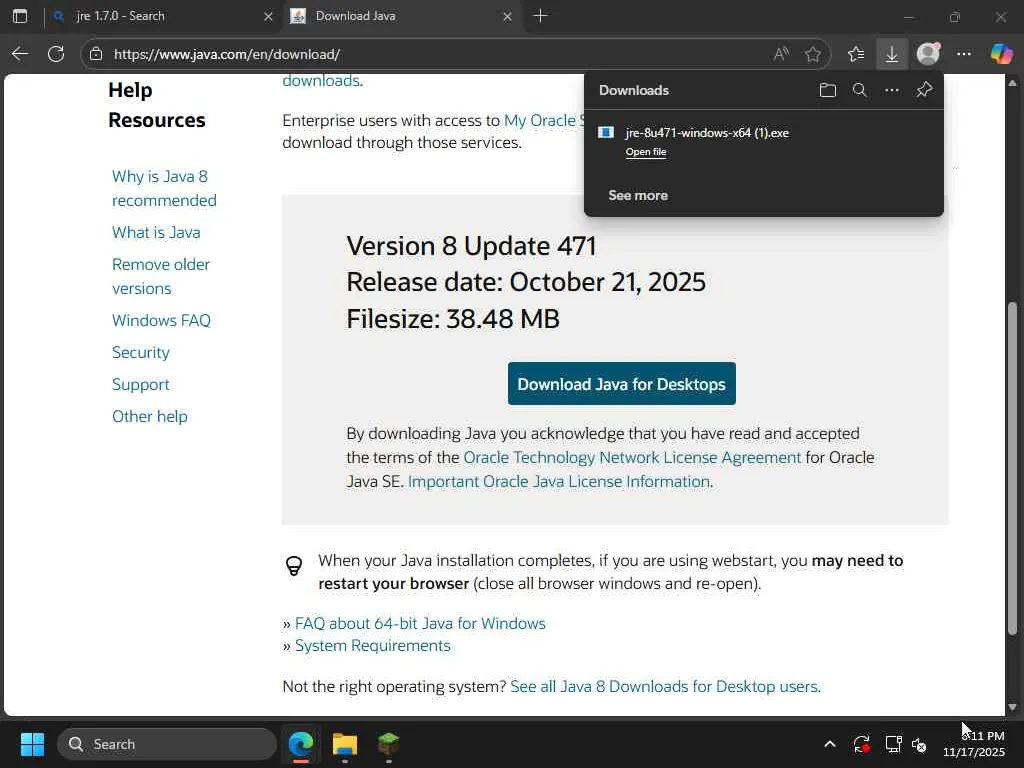
Task: Launch Microsoft Edge from taskbar
Action: (x=301, y=744)
